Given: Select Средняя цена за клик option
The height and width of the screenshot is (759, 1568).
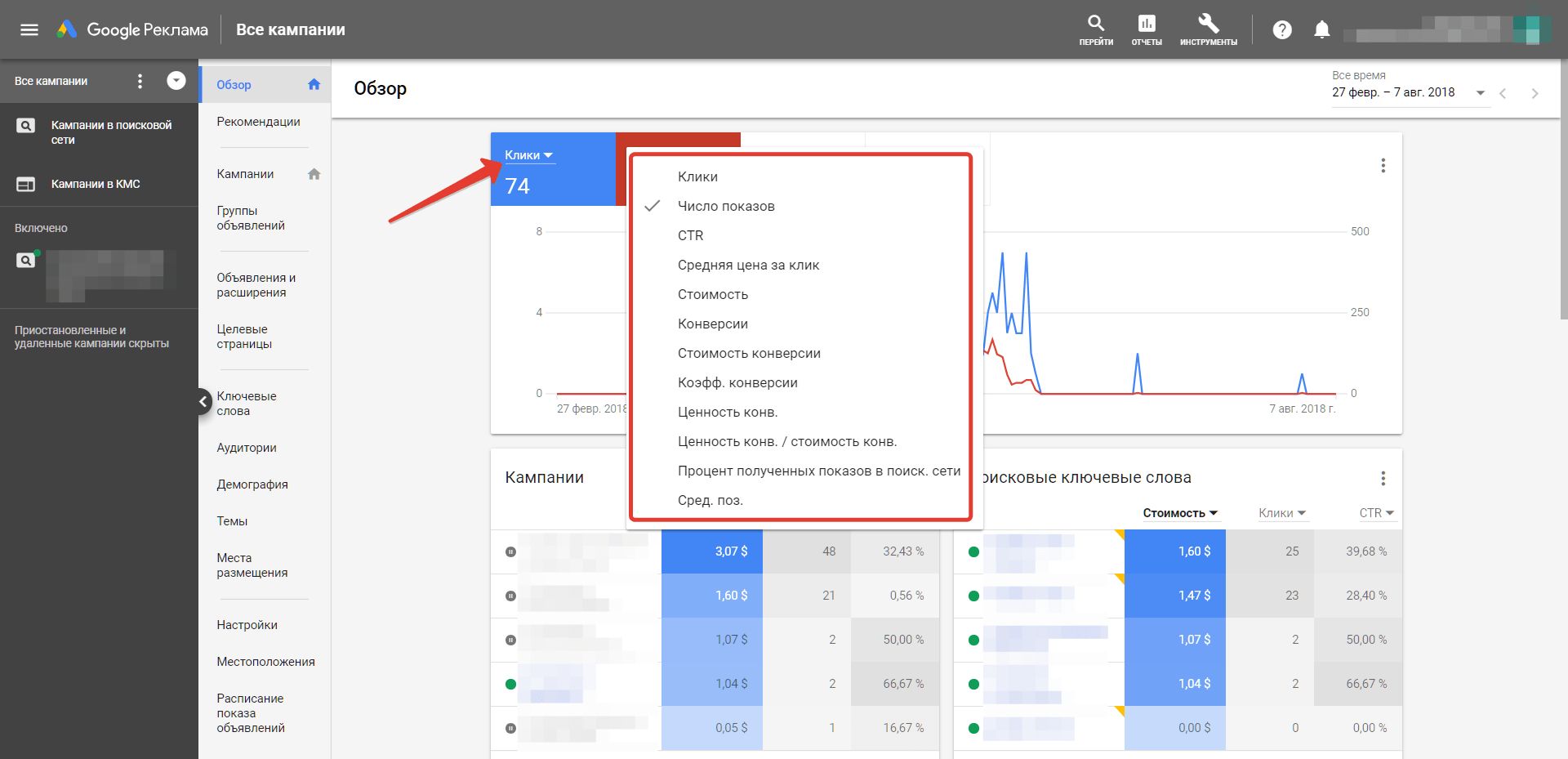Looking at the screenshot, I should [x=748, y=265].
